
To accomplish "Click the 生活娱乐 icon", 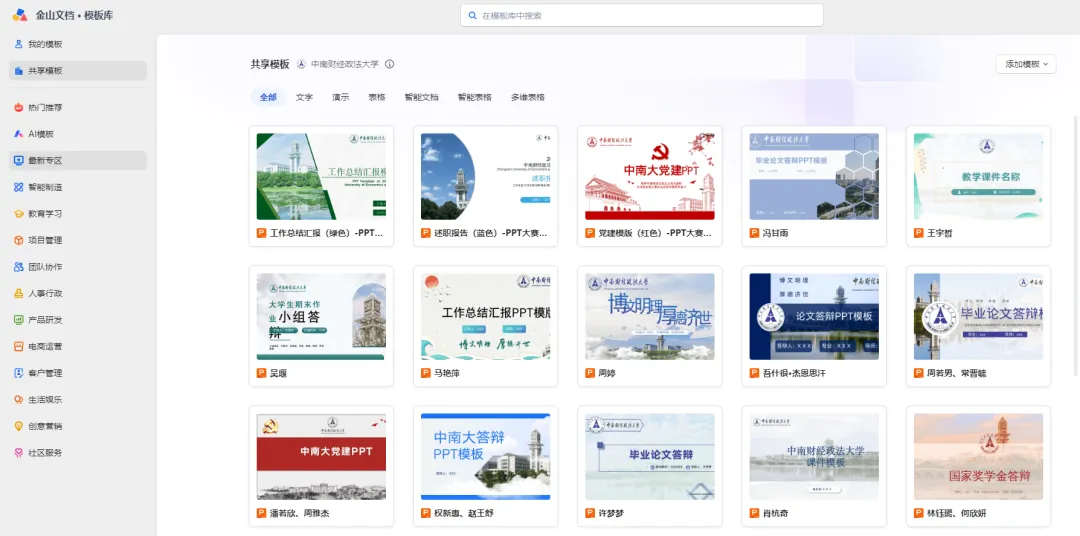I will click(19, 399).
